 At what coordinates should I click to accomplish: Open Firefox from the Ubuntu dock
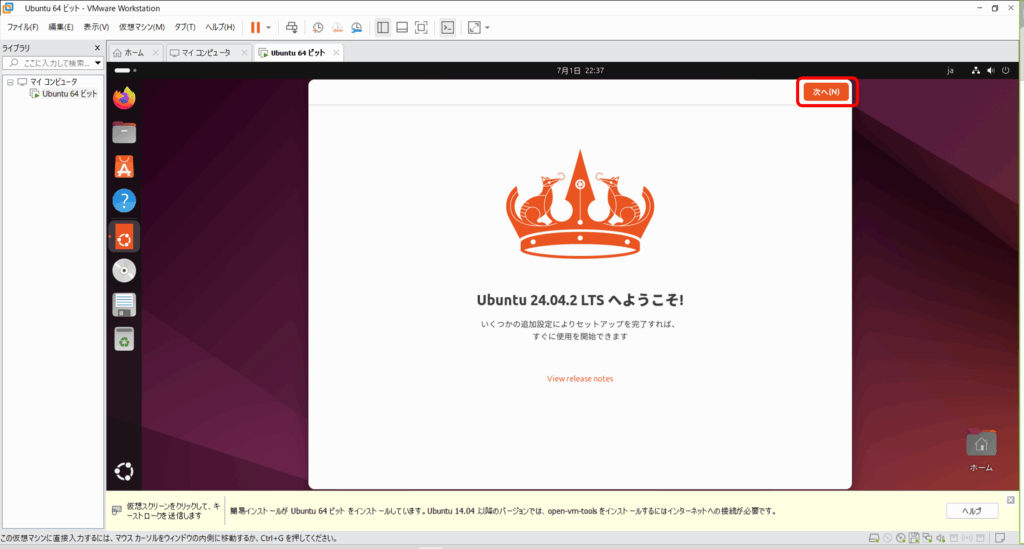click(124, 99)
